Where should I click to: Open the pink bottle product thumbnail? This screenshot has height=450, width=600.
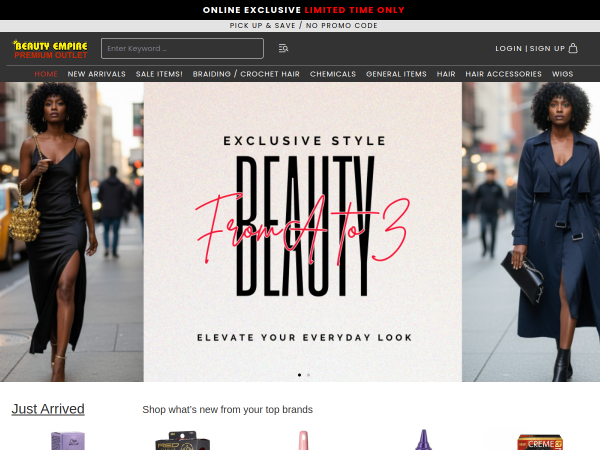[x=303, y=440]
